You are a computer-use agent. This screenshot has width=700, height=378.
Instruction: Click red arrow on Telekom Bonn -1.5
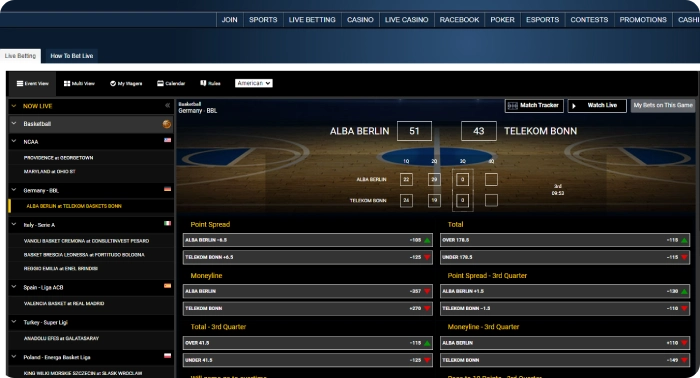click(x=684, y=308)
